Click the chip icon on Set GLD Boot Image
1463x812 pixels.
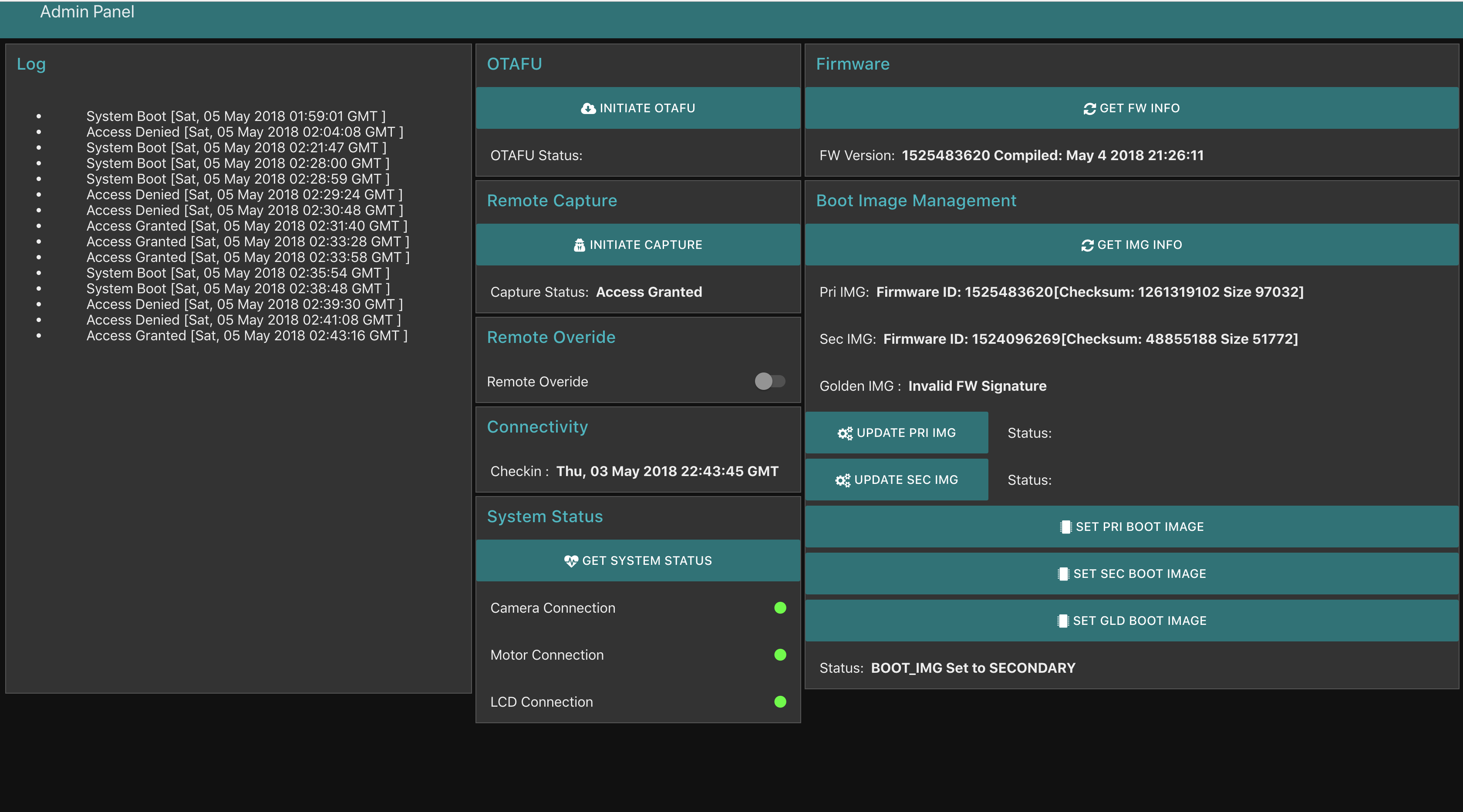(1062, 621)
